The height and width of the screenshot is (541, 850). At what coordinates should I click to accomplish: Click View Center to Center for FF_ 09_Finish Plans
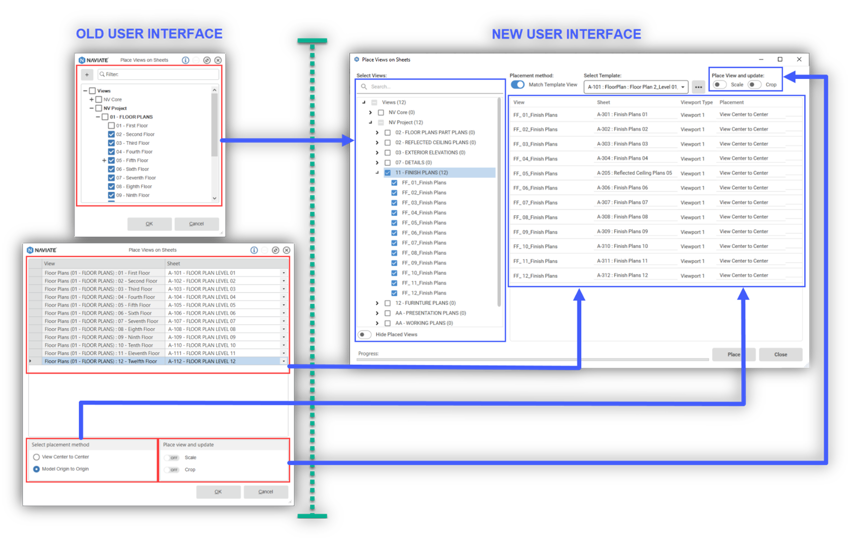(x=744, y=231)
